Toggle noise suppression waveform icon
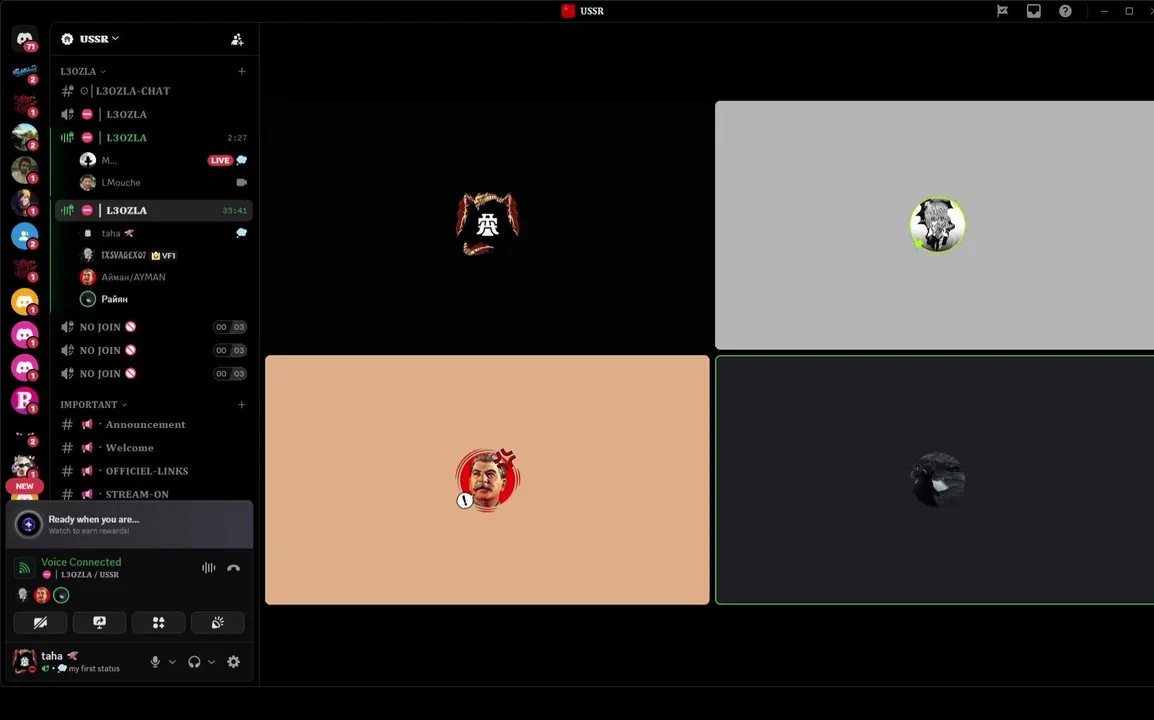This screenshot has height=720, width=1154. click(209, 568)
